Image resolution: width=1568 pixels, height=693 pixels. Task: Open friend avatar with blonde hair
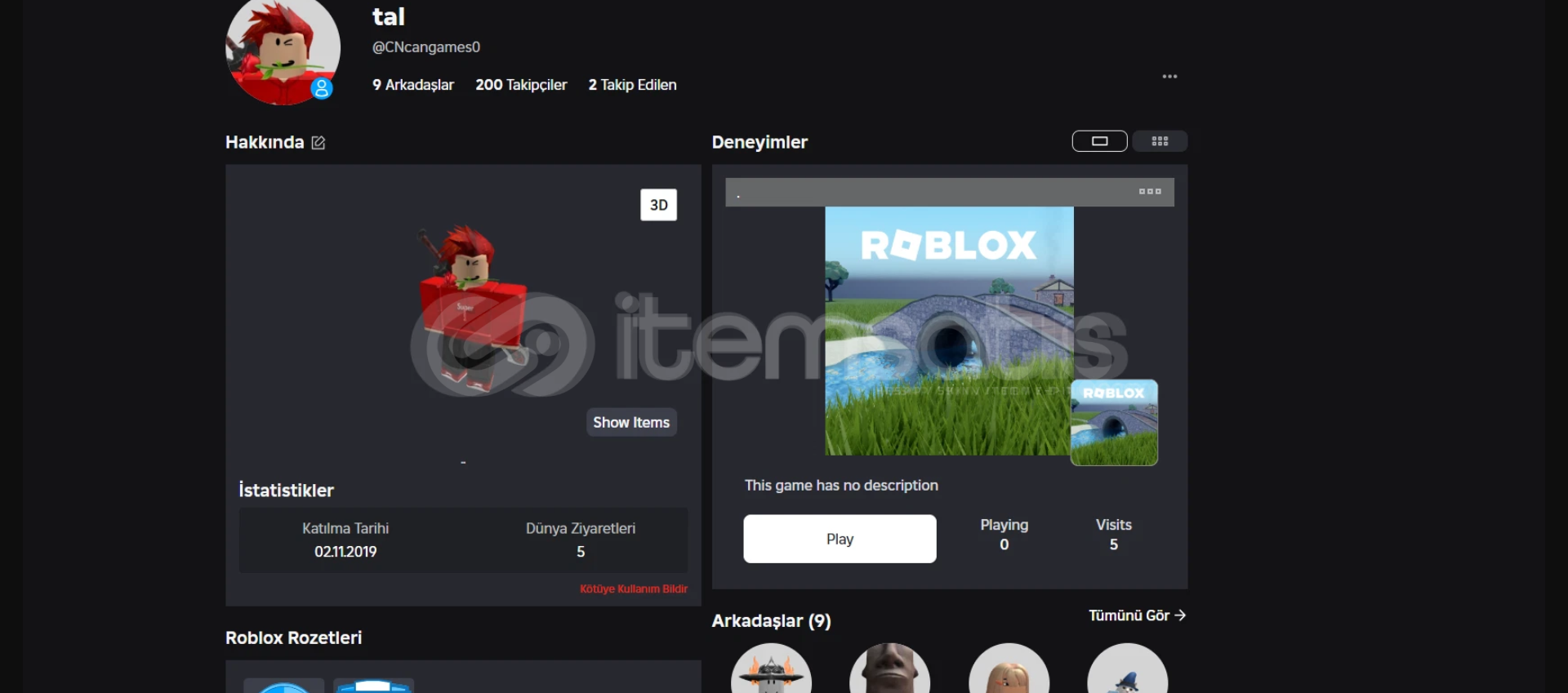pos(1009,669)
